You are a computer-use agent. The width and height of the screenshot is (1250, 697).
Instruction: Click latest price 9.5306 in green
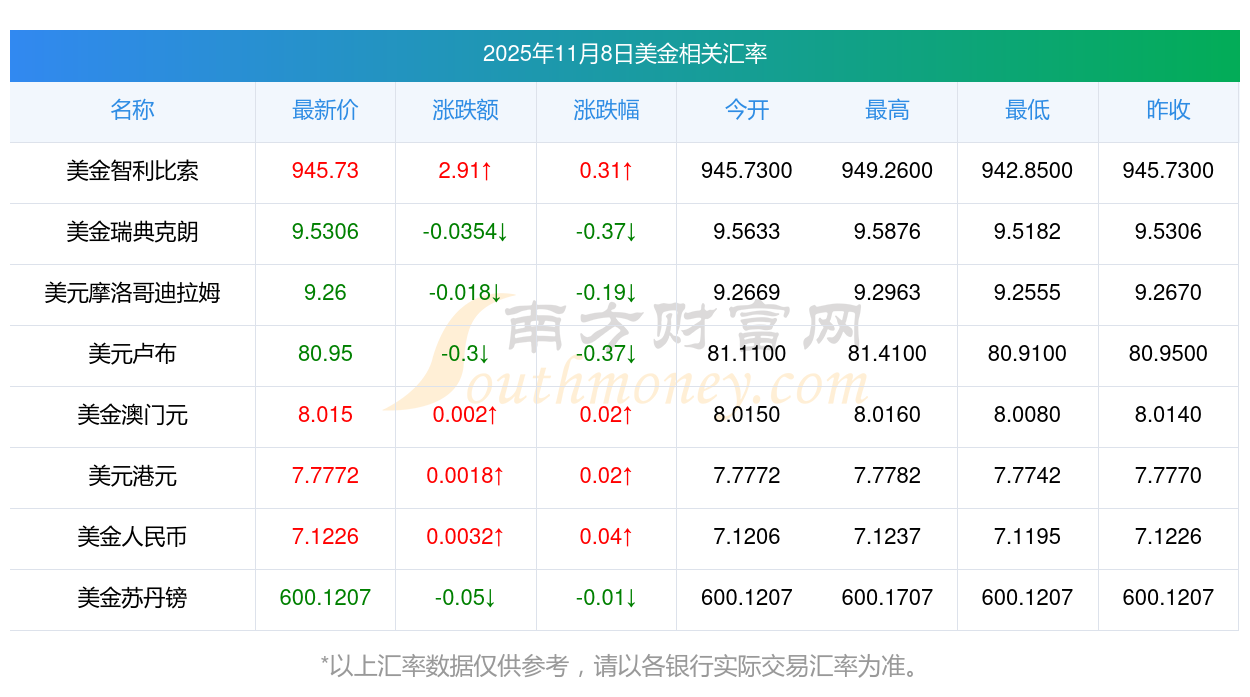coord(325,232)
